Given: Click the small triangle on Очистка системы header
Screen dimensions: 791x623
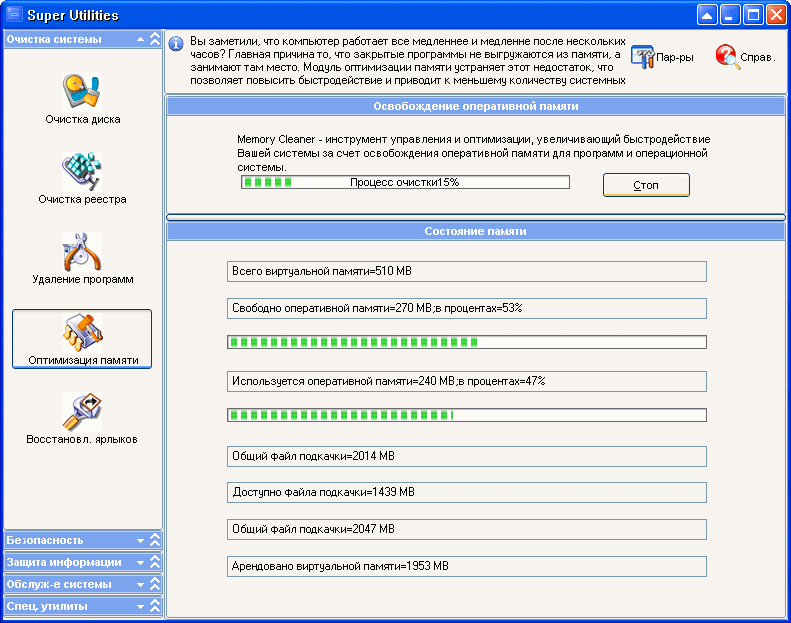Looking at the screenshot, I should coord(141,39).
